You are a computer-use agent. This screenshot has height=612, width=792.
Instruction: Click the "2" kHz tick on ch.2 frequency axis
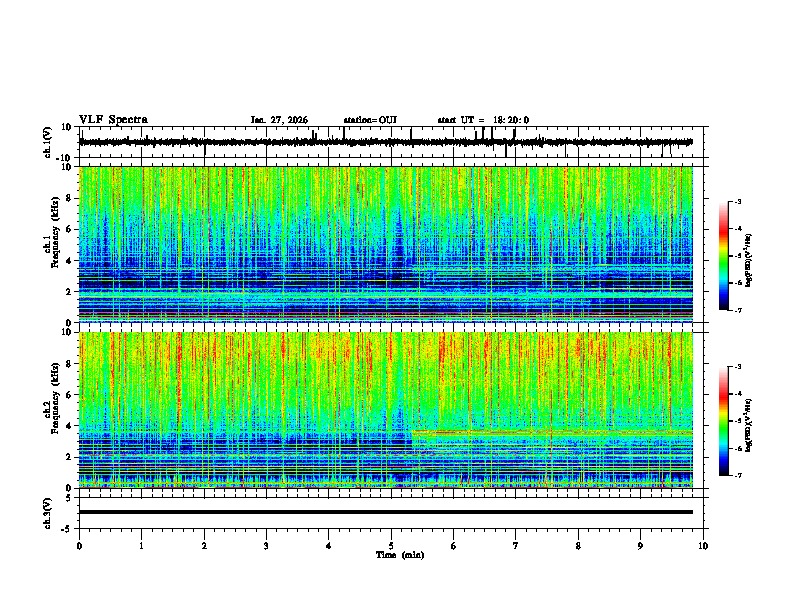70,457
